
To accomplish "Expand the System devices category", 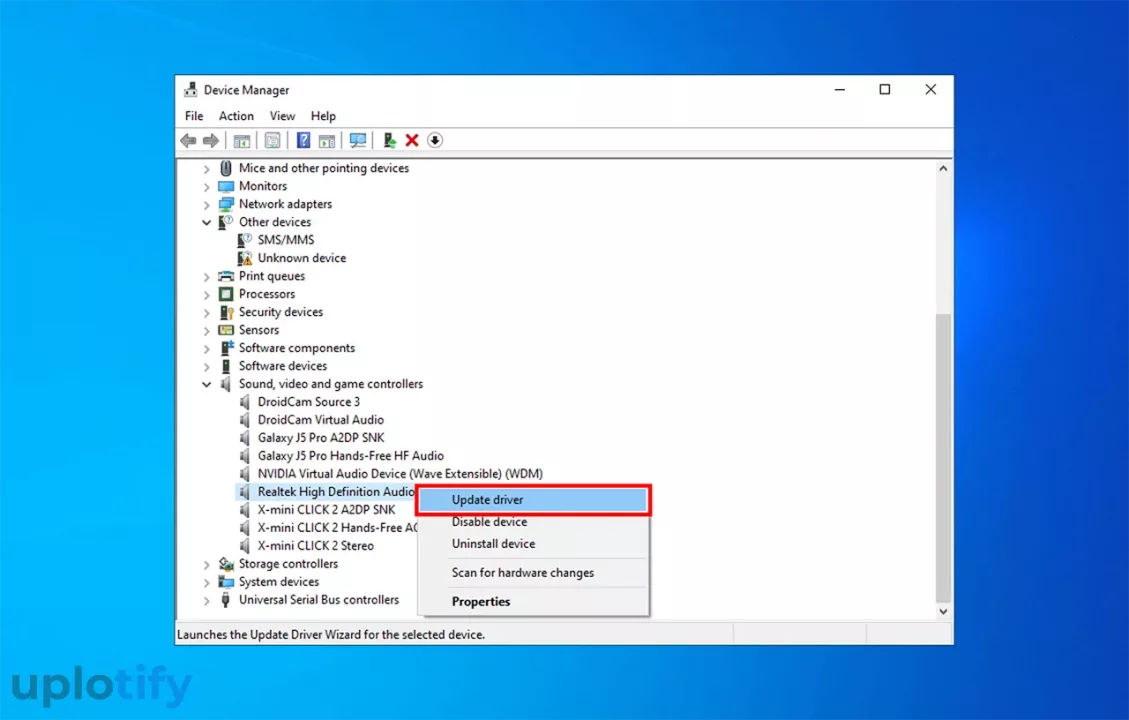I will coord(207,582).
